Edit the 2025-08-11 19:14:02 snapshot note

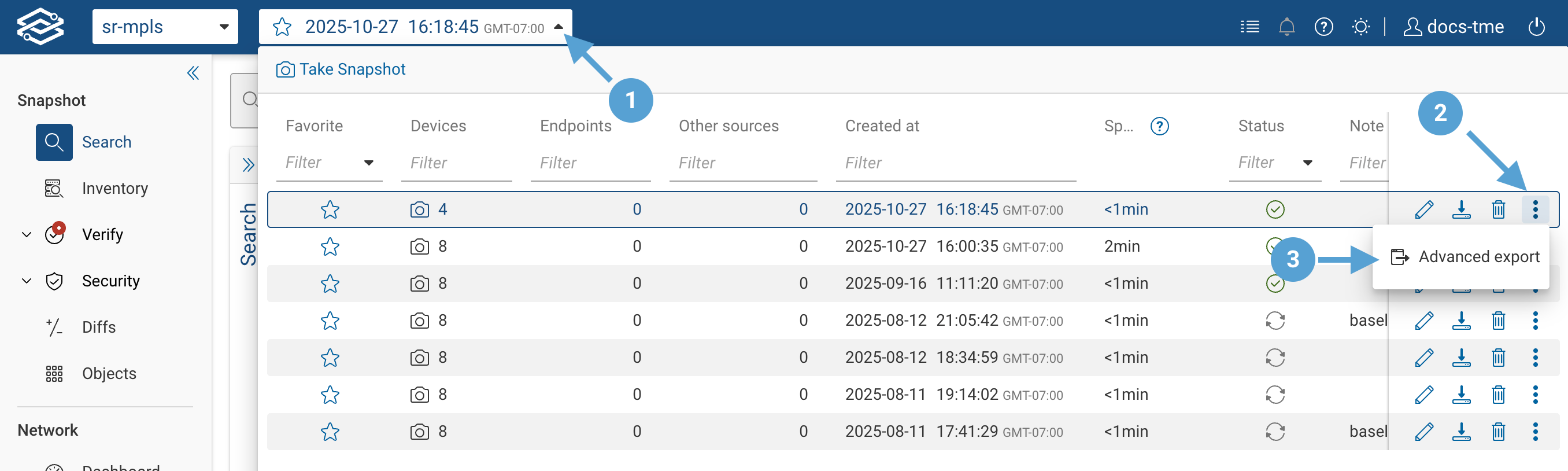(1423, 395)
